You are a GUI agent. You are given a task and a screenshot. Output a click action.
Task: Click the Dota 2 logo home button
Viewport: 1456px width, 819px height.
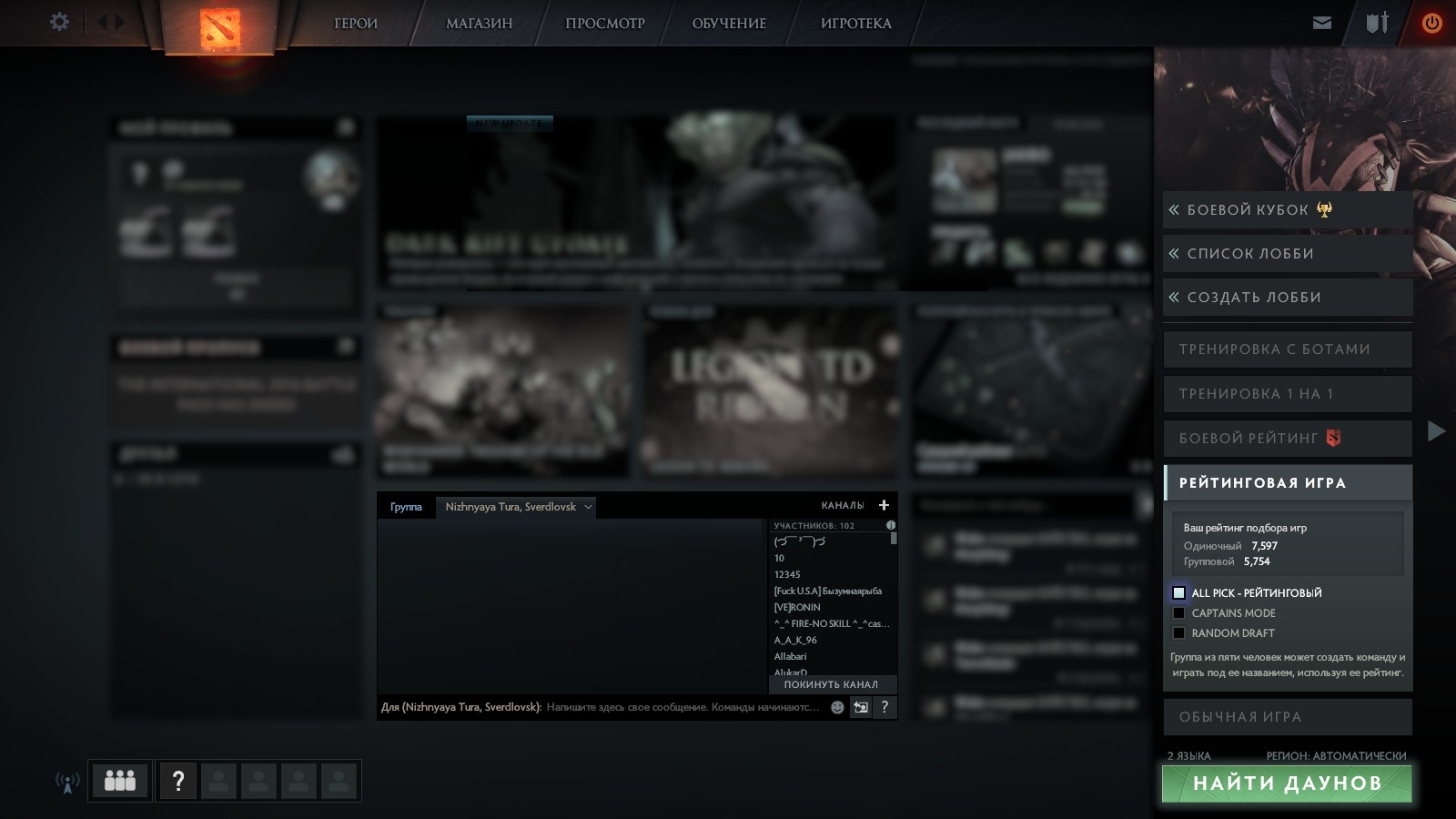pyautogui.click(x=220, y=26)
